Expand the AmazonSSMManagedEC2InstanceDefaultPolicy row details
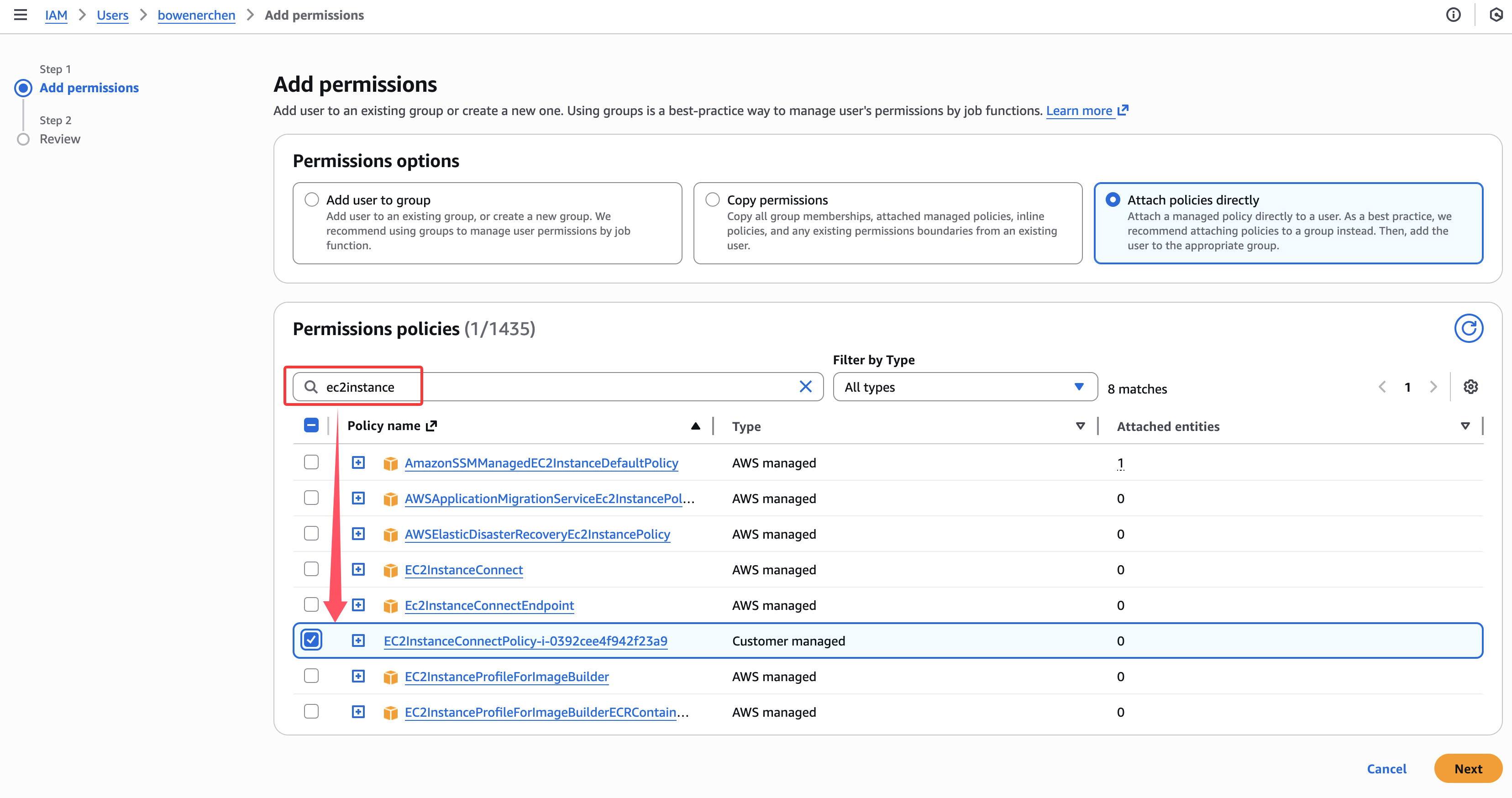Viewport: 1512px width, 798px height. coord(358,462)
